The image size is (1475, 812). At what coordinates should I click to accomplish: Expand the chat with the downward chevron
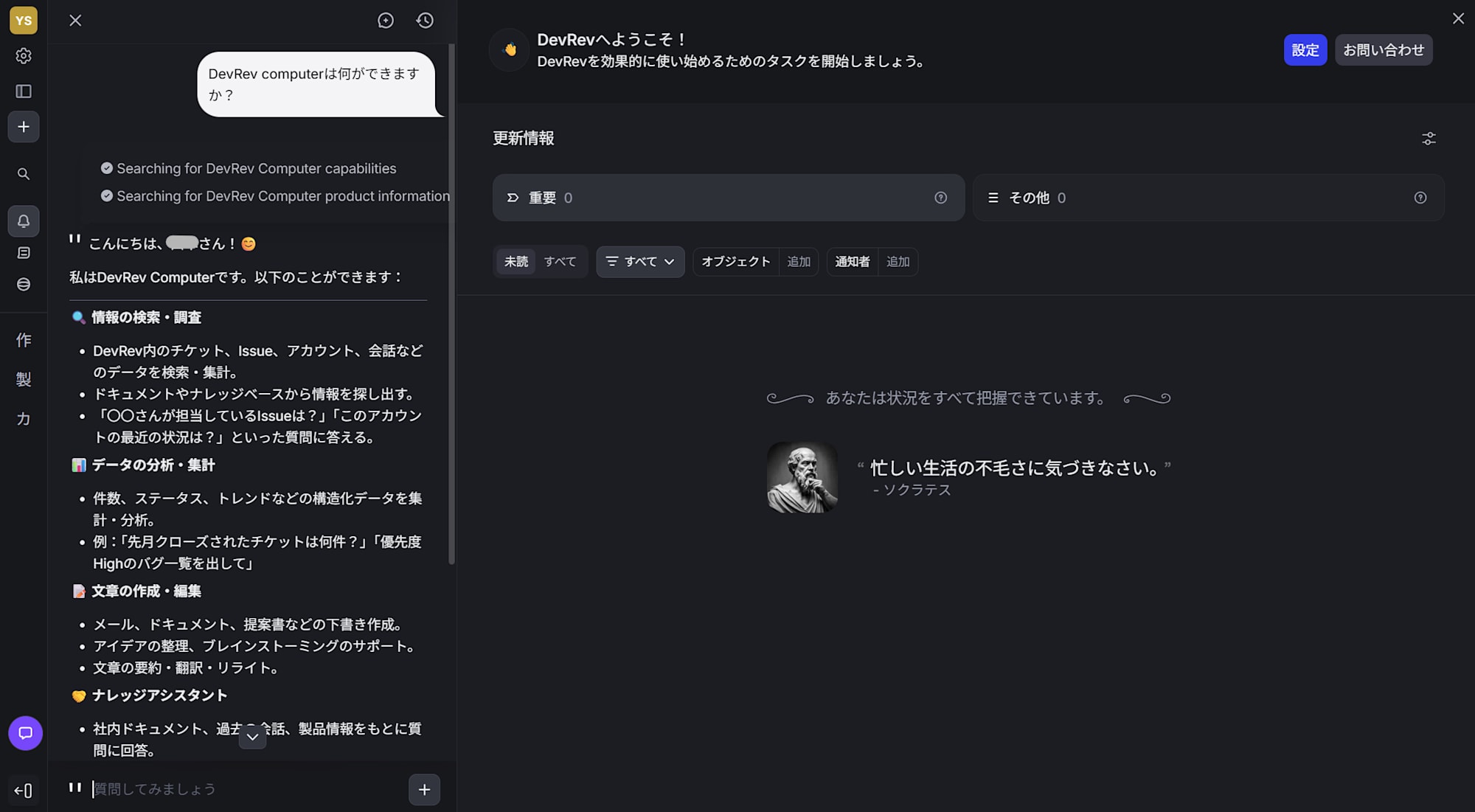(x=252, y=736)
